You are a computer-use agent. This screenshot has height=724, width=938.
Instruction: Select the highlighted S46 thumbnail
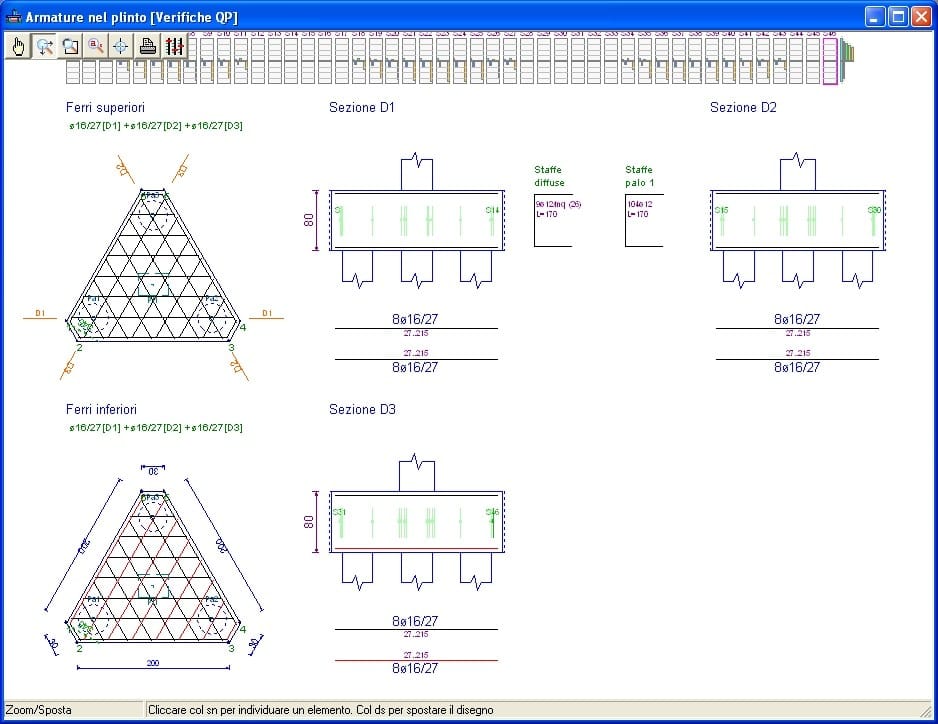[x=829, y=60]
